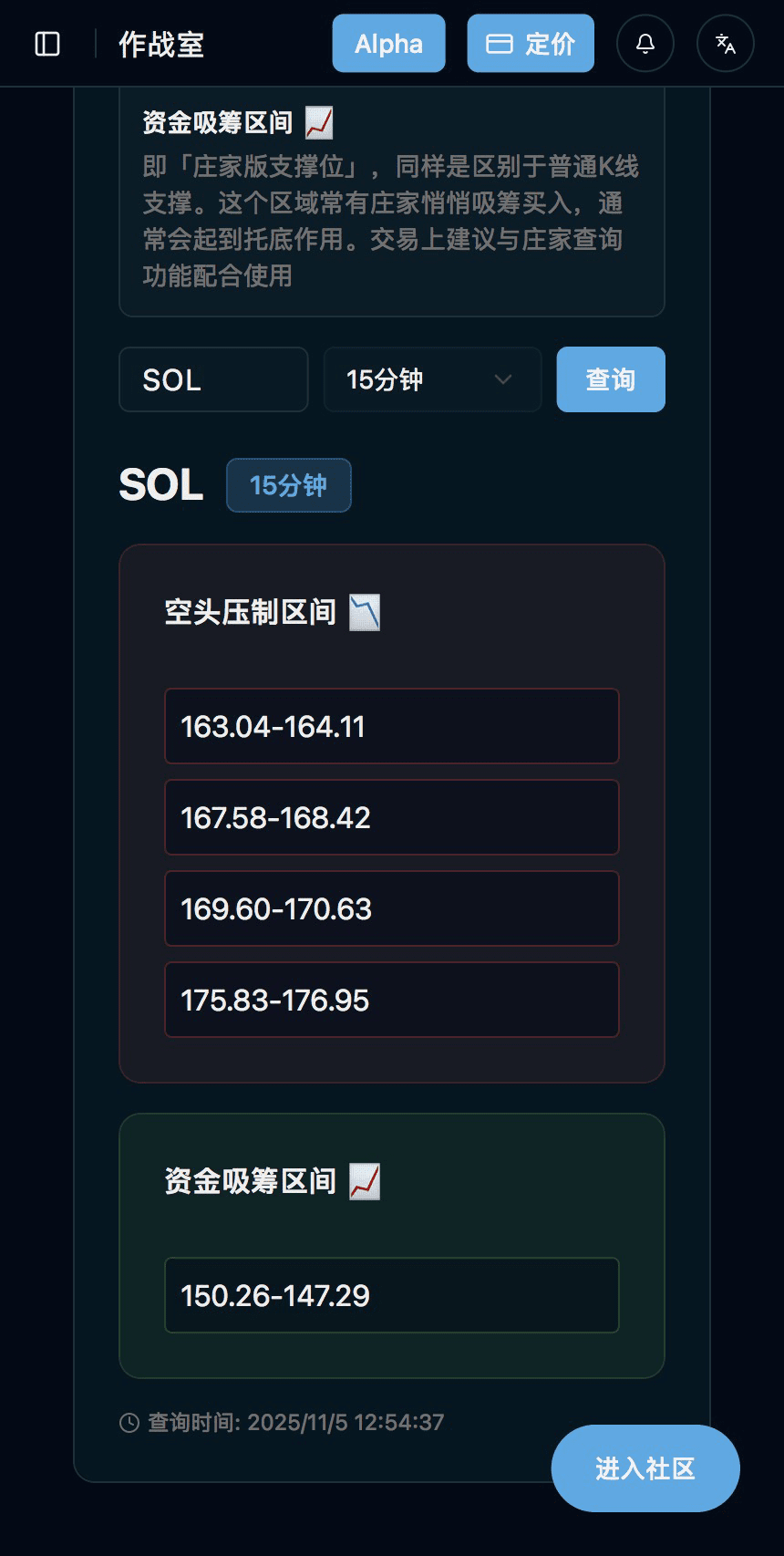This screenshot has height=1556, width=784.
Task: Focus the SOL symbol input field
Action: (213, 379)
